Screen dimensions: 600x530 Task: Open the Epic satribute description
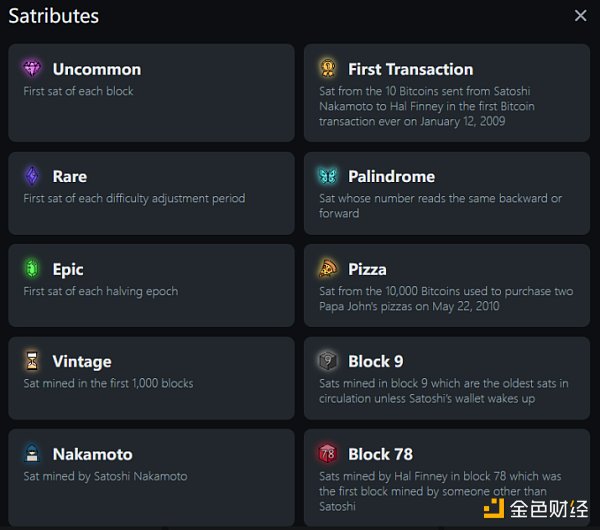click(101, 291)
